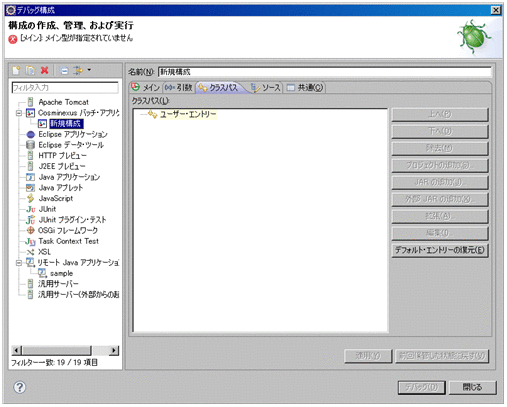507x407 pixels.
Task: Open the filter configurations toolbar icon
Action: pyautogui.click(x=78, y=70)
